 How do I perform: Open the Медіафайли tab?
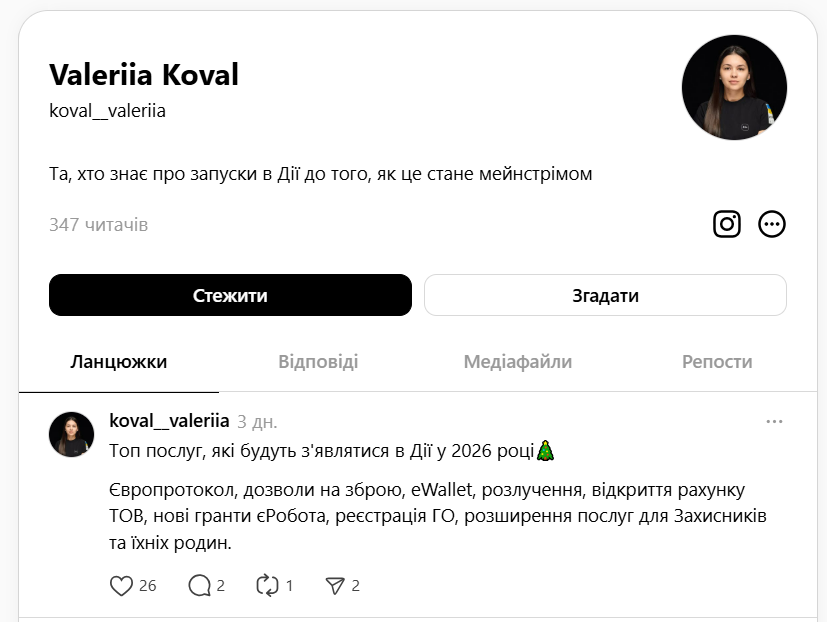pyautogui.click(x=519, y=362)
